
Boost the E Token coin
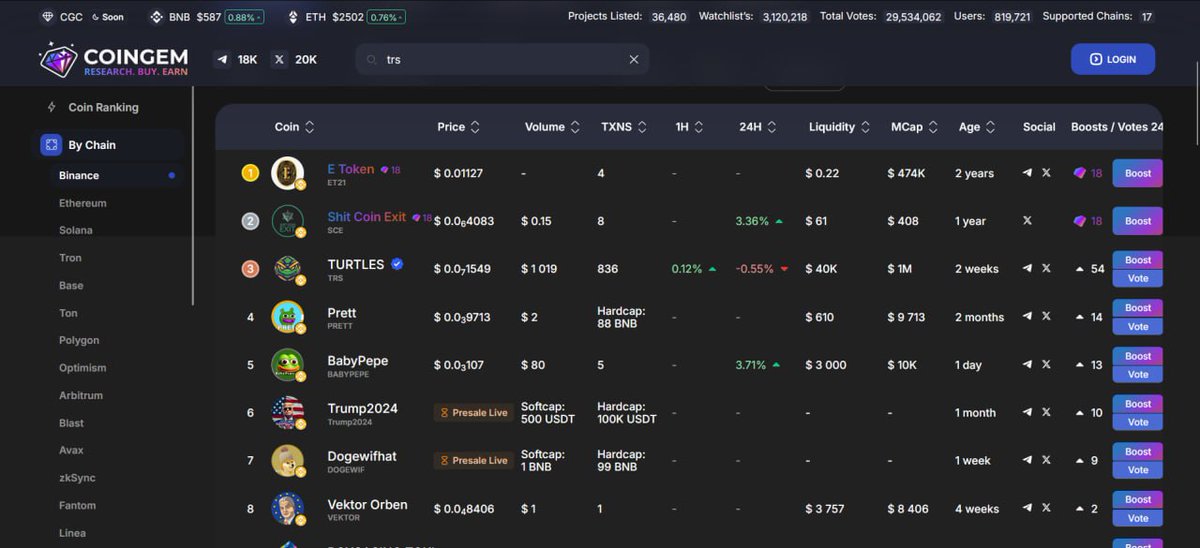click(1138, 173)
